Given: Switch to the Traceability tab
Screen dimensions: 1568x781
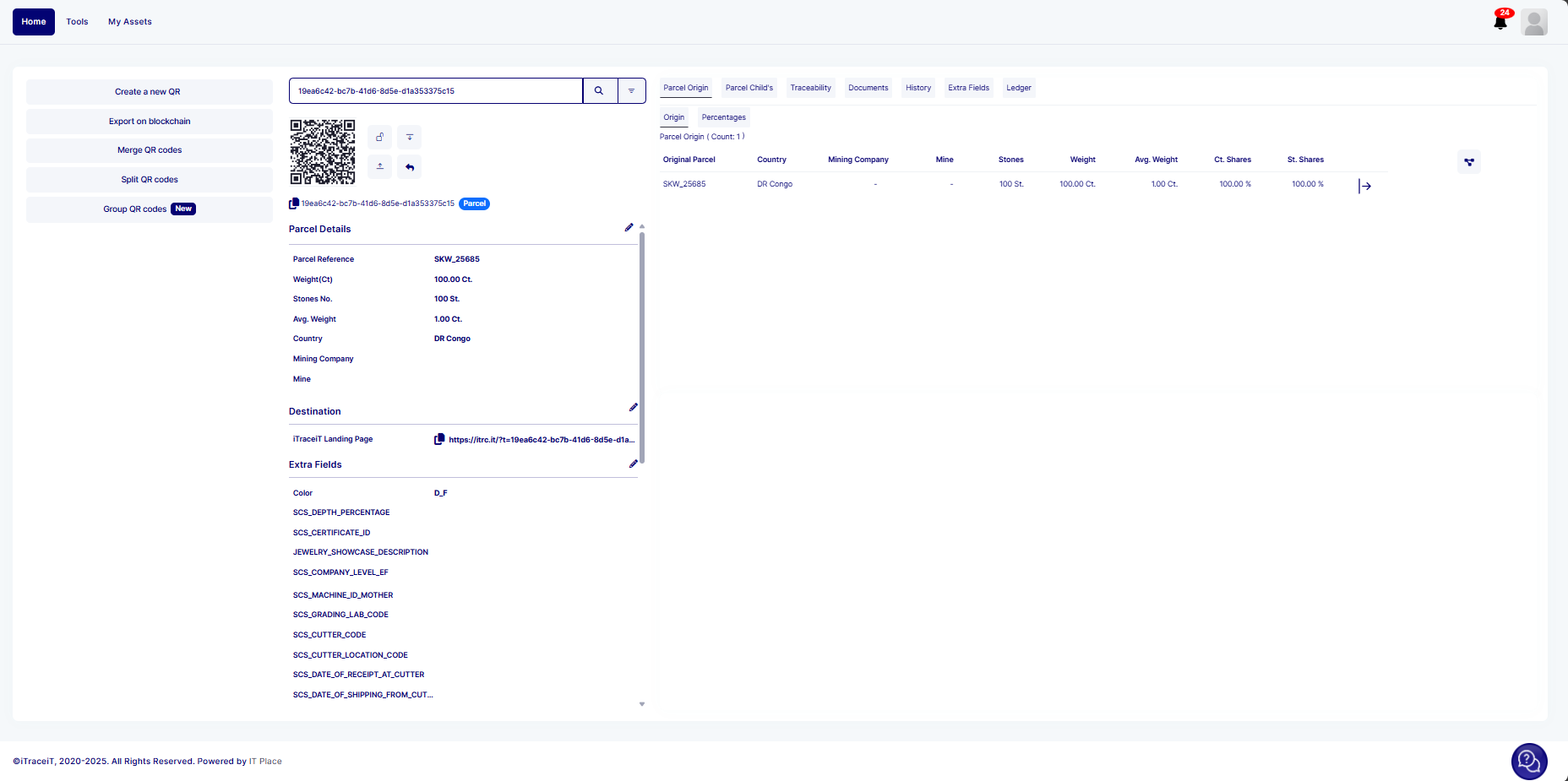Looking at the screenshot, I should pyautogui.click(x=810, y=88).
